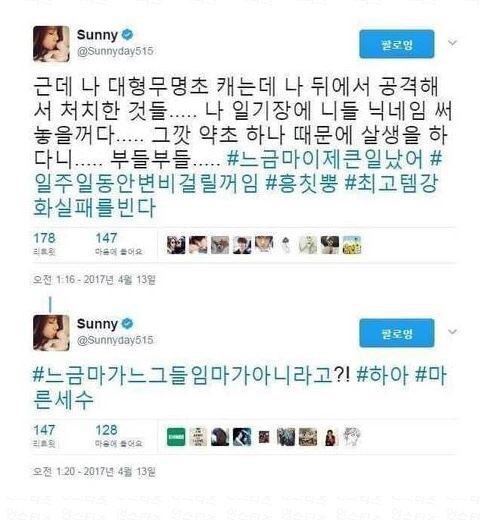Open the timestamp 오전 1:20 - 2017년 4월 13일
480x520 pixels.
pos(94,471)
